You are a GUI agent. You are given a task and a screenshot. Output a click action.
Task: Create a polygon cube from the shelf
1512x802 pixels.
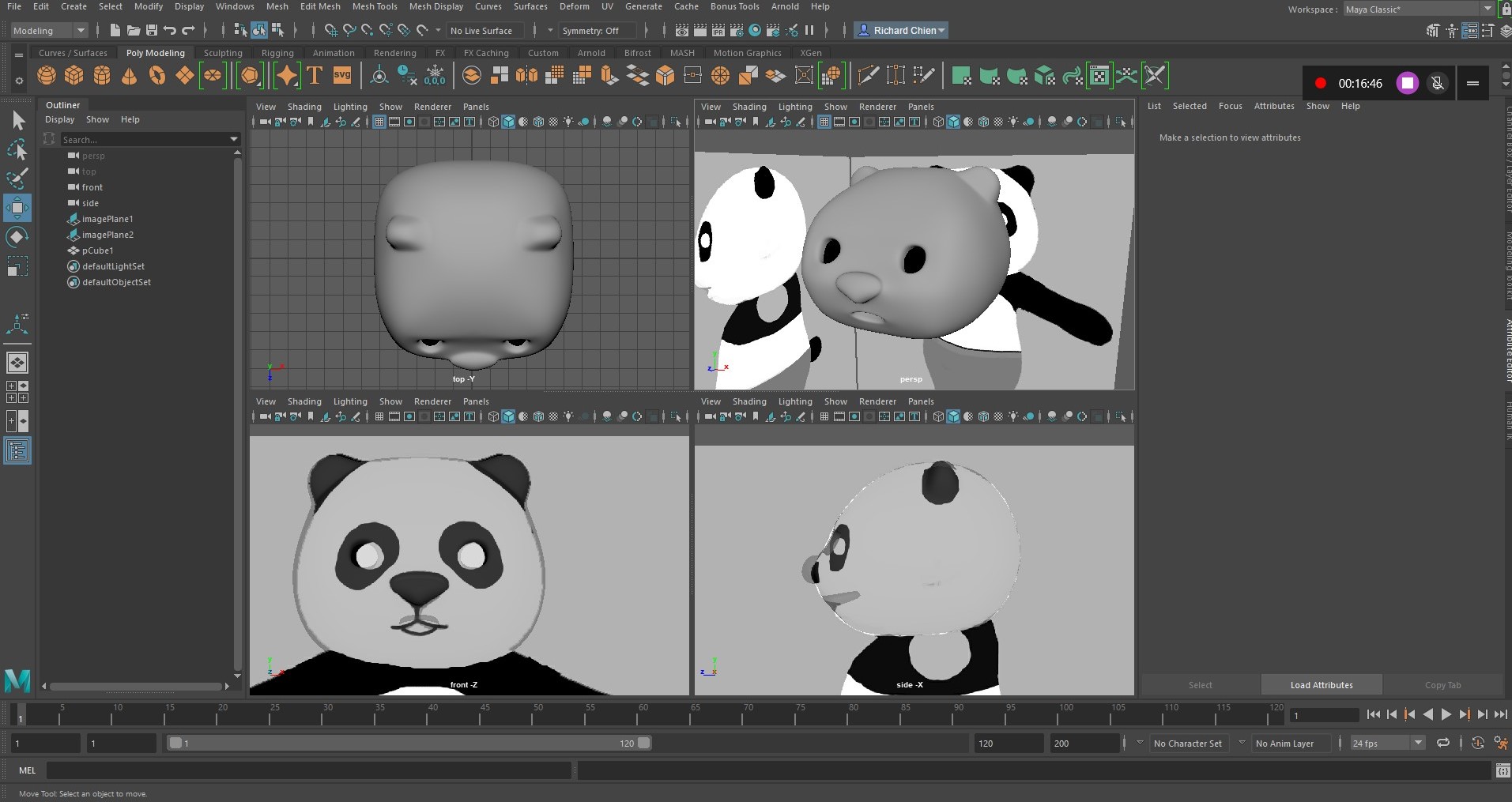pyautogui.click(x=74, y=76)
